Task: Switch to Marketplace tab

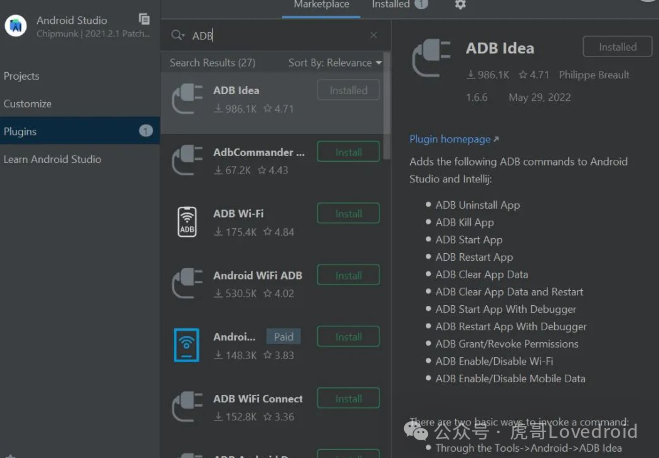Action: (x=322, y=5)
